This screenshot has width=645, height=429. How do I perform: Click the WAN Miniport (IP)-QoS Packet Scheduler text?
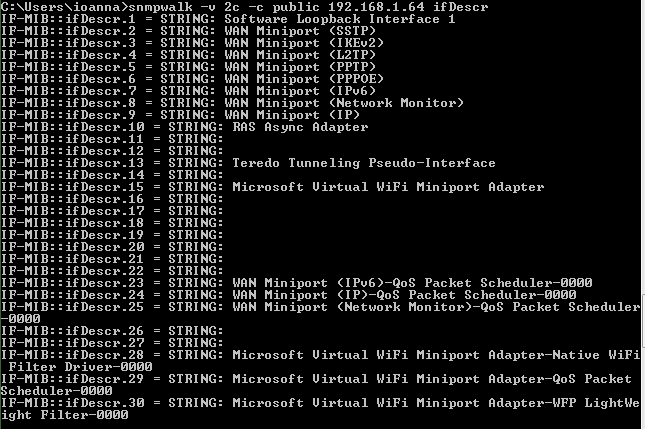404,295
